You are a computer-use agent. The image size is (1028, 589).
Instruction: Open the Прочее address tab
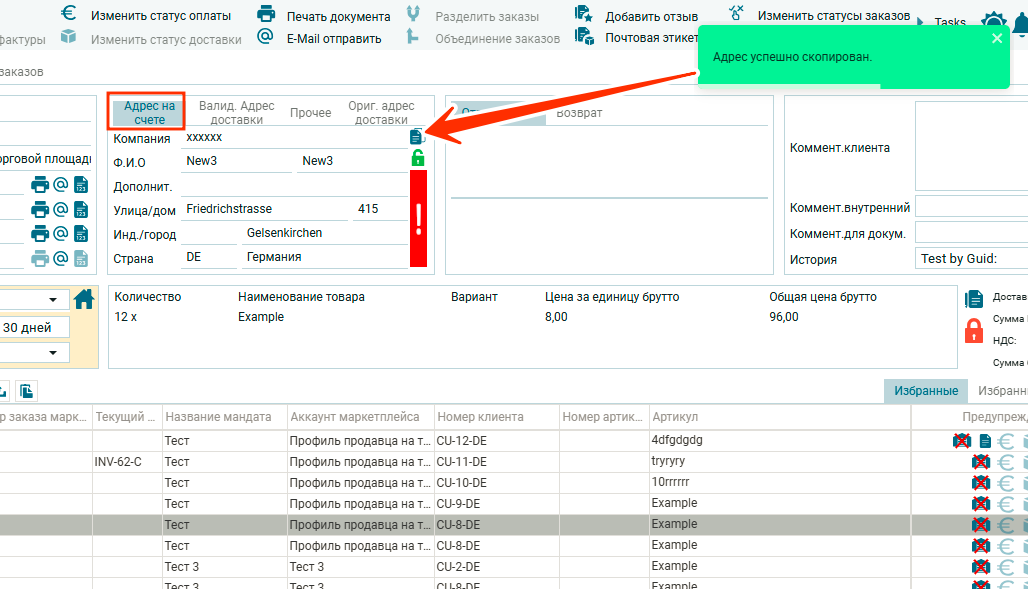(x=310, y=113)
